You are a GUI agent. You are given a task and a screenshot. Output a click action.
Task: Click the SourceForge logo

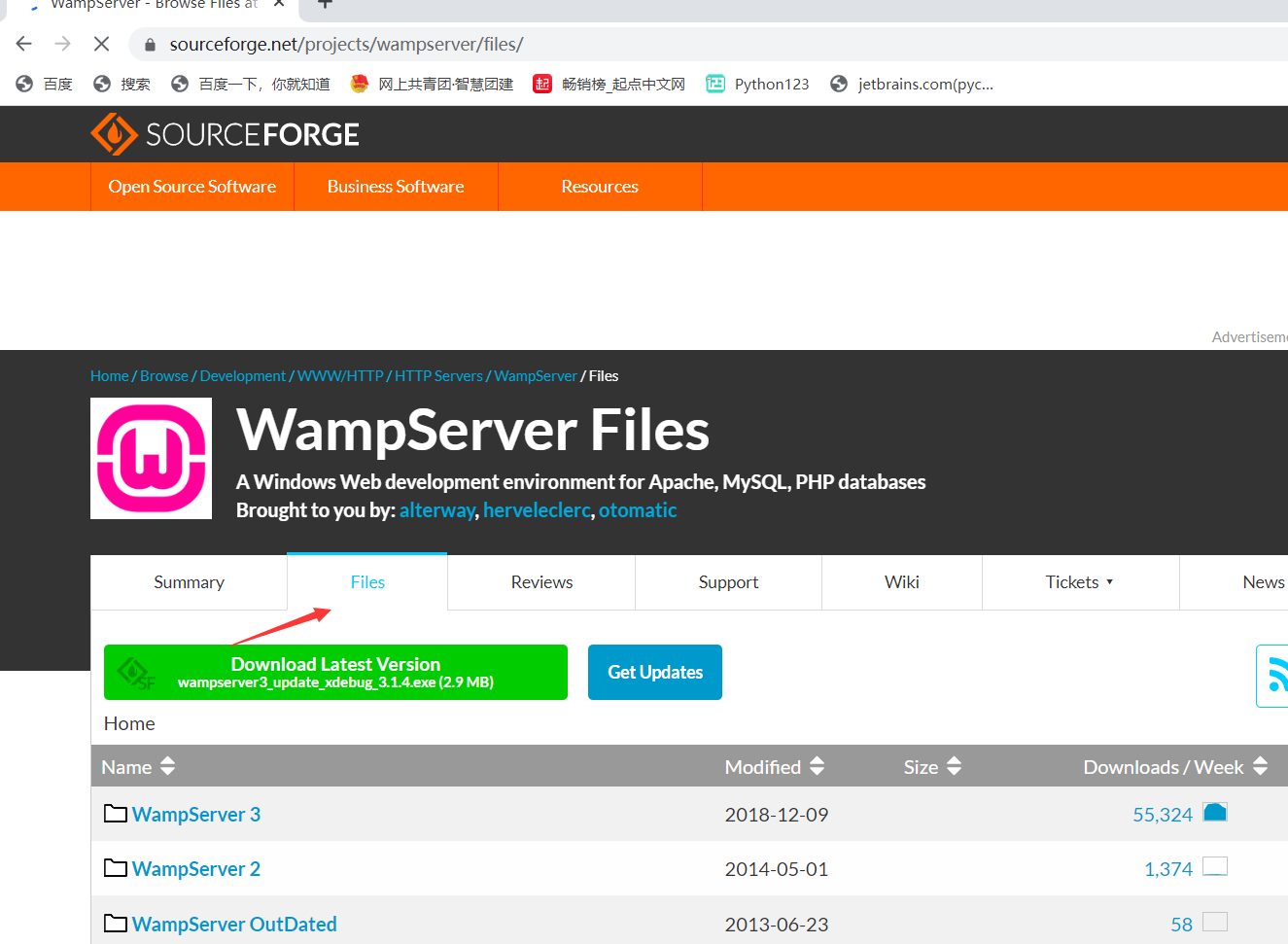point(225,134)
